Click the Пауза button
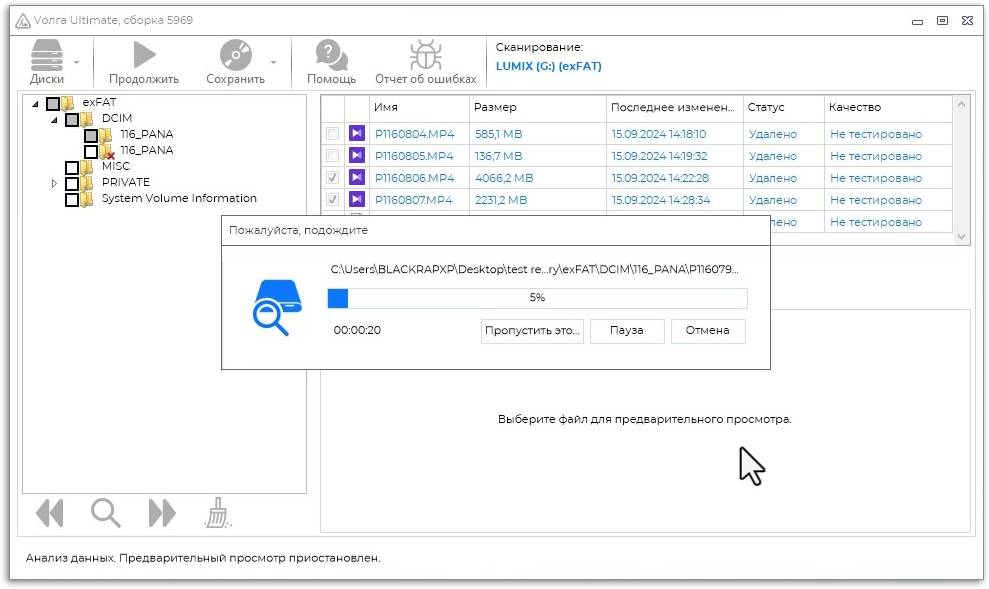 [x=627, y=330]
